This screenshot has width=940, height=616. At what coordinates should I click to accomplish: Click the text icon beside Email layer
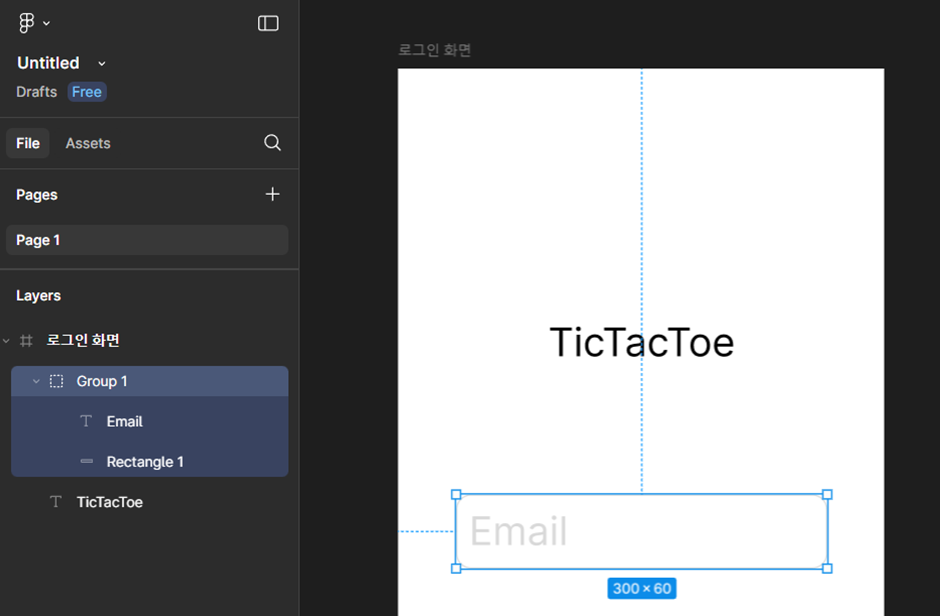coord(86,421)
